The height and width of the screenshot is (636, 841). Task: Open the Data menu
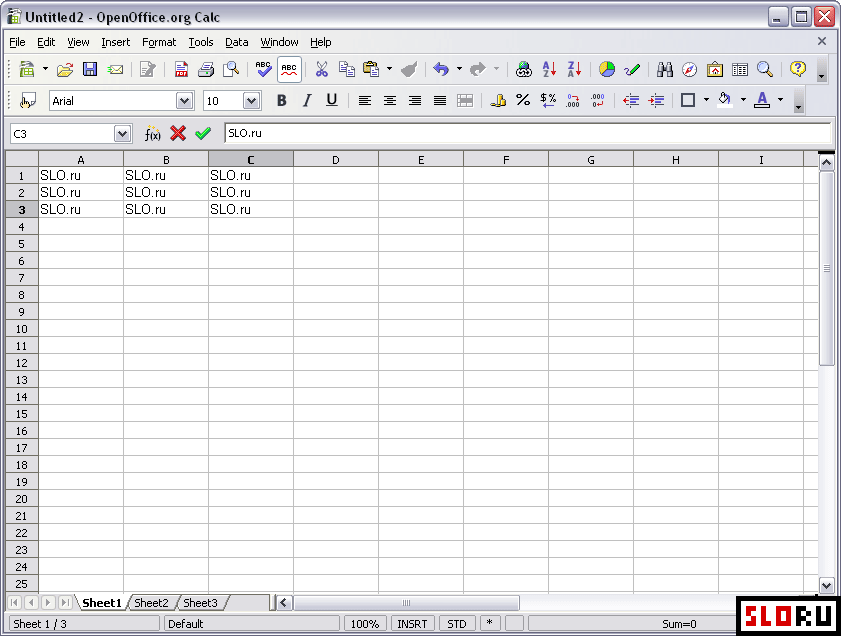tap(237, 42)
